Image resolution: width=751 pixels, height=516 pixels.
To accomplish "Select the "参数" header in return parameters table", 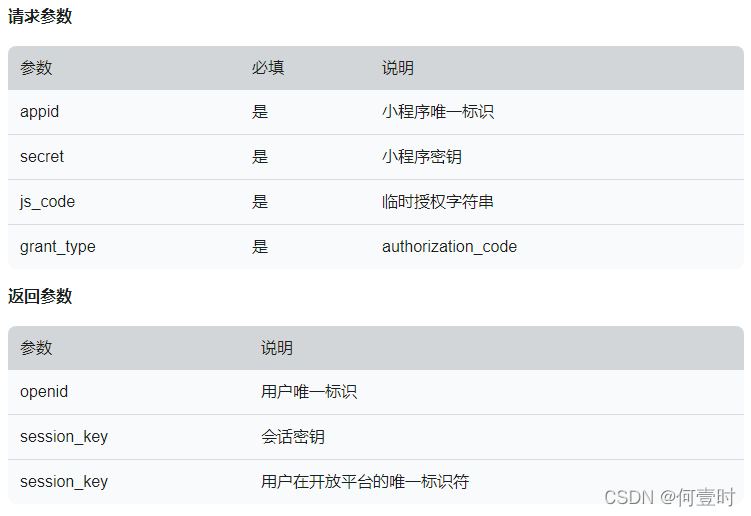I will 36,348.
